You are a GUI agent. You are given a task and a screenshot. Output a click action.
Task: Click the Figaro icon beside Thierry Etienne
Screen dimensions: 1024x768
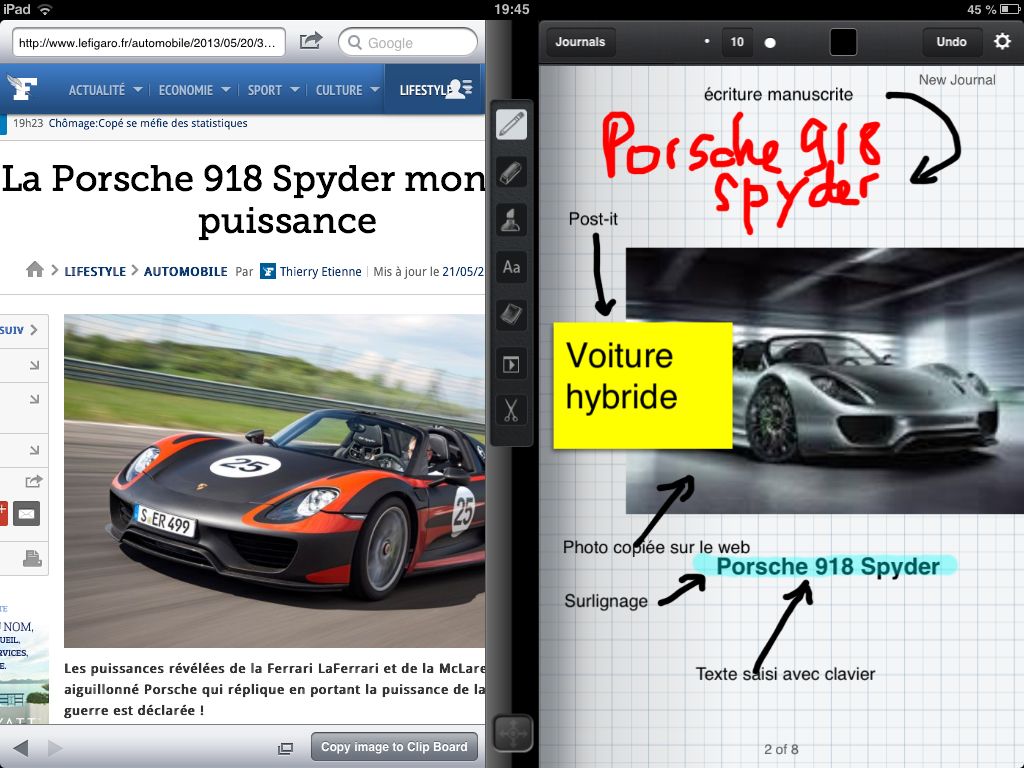pyautogui.click(x=268, y=270)
